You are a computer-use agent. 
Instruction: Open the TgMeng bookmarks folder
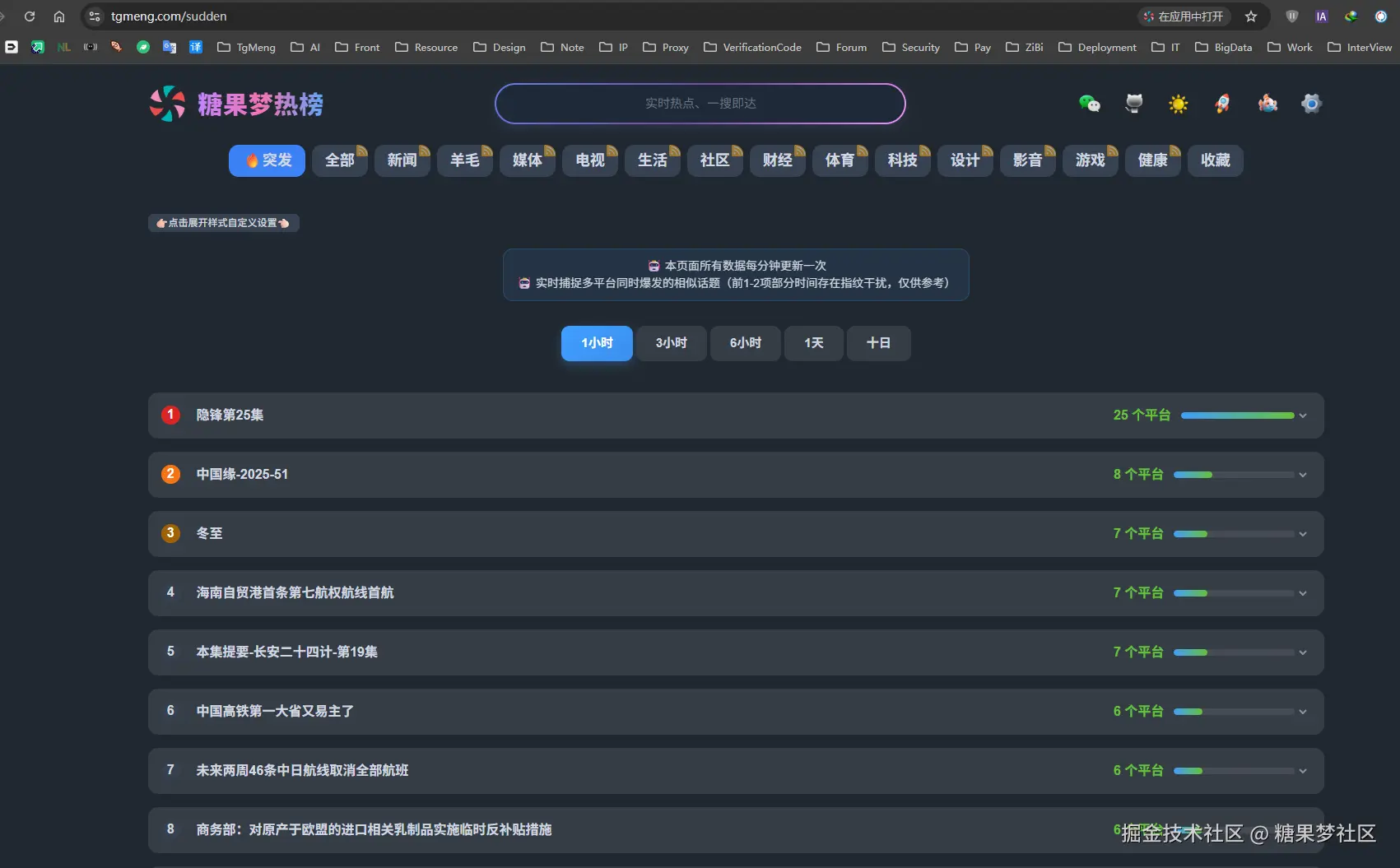pyautogui.click(x=246, y=47)
